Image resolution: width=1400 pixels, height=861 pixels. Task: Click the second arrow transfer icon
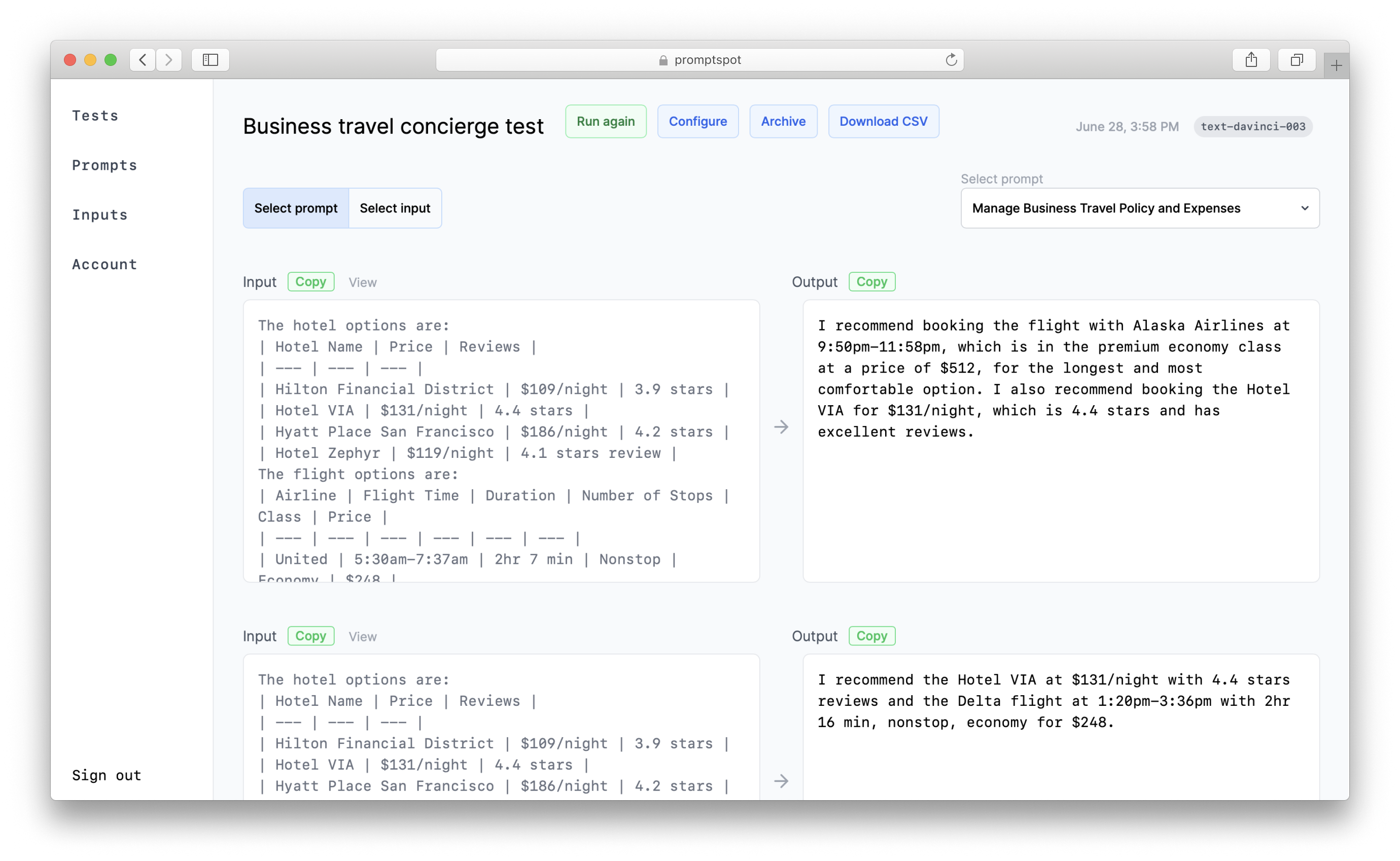(781, 781)
